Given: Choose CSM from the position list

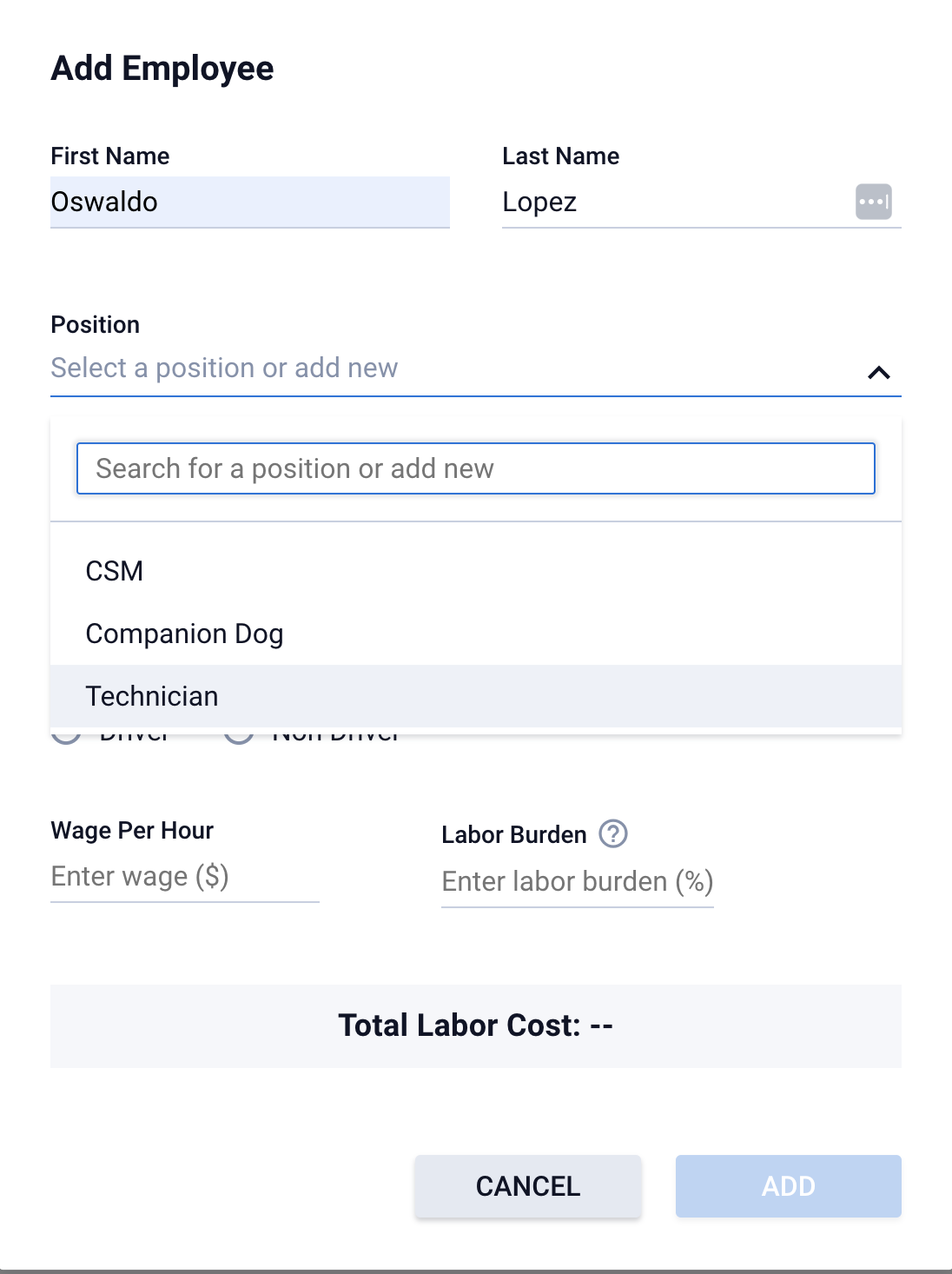Looking at the screenshot, I should point(115,571).
